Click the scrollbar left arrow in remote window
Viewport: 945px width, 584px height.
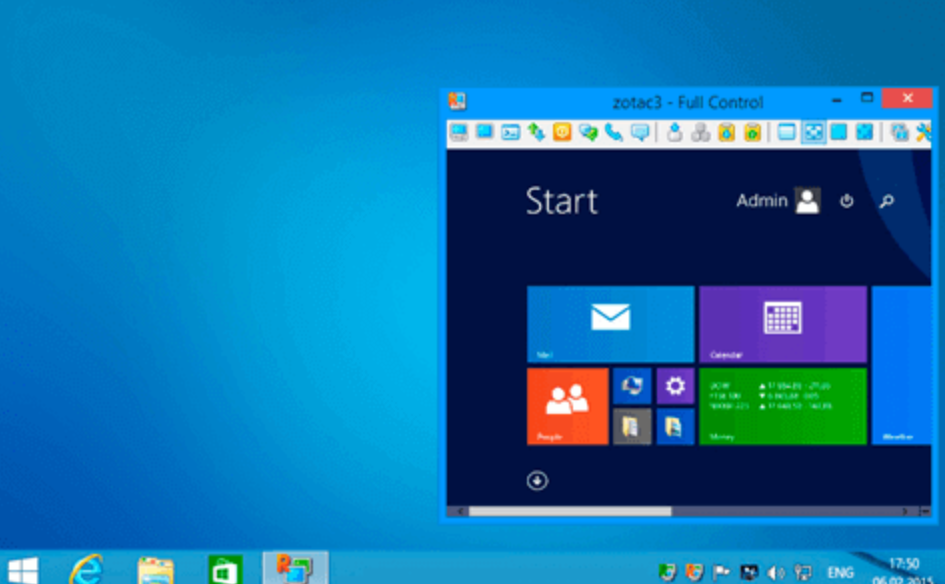point(460,511)
